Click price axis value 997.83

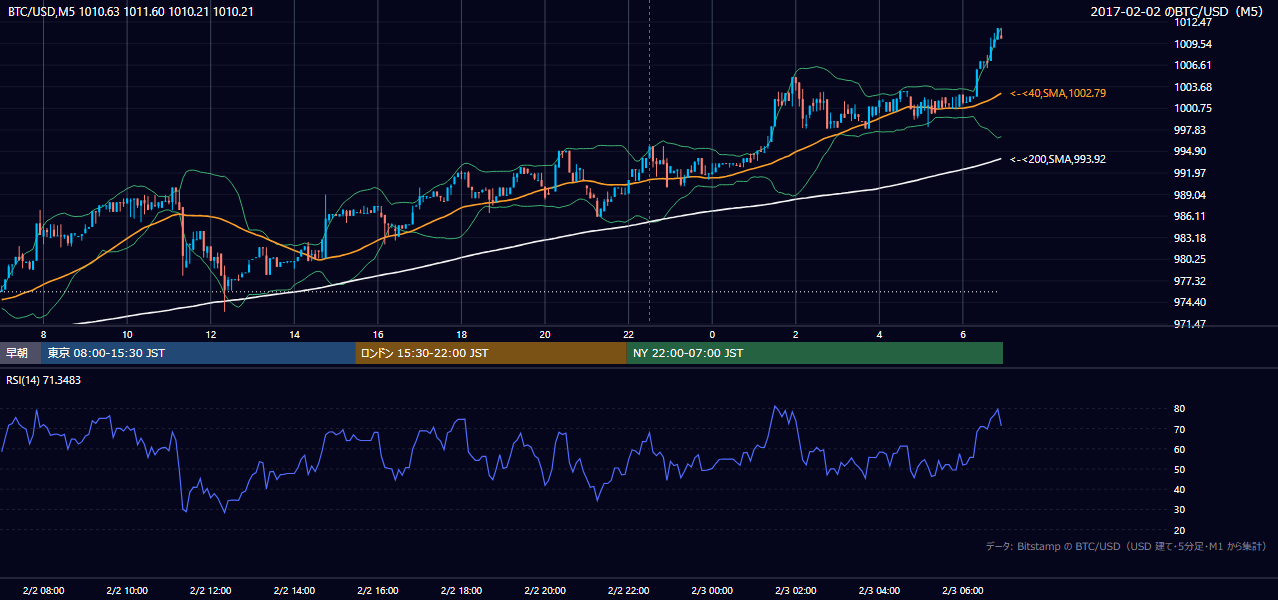(1191, 130)
